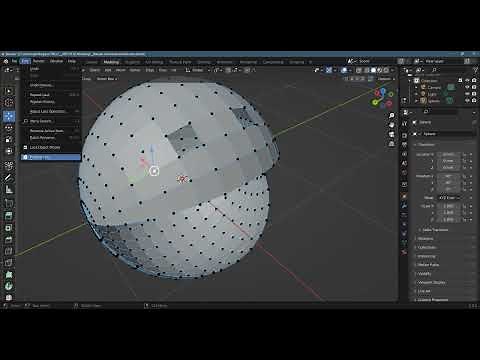Click Location X value field
480x360 pixels.
[448, 155]
